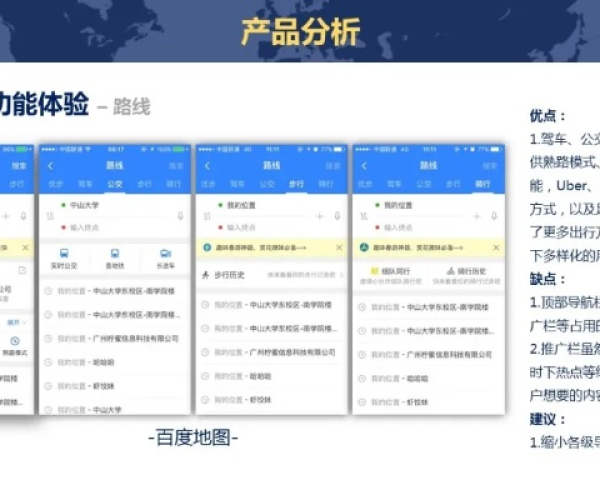The height and width of the screenshot is (500, 600).
Task: Tap the back arrow in the 公交 phone screen
Action: pos(51,166)
